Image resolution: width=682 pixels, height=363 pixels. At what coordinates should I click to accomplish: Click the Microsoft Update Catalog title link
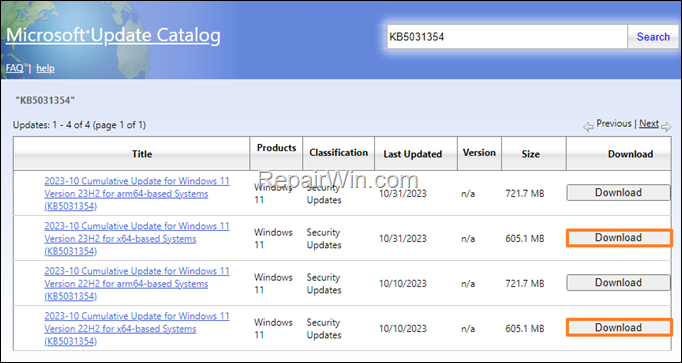(x=113, y=36)
